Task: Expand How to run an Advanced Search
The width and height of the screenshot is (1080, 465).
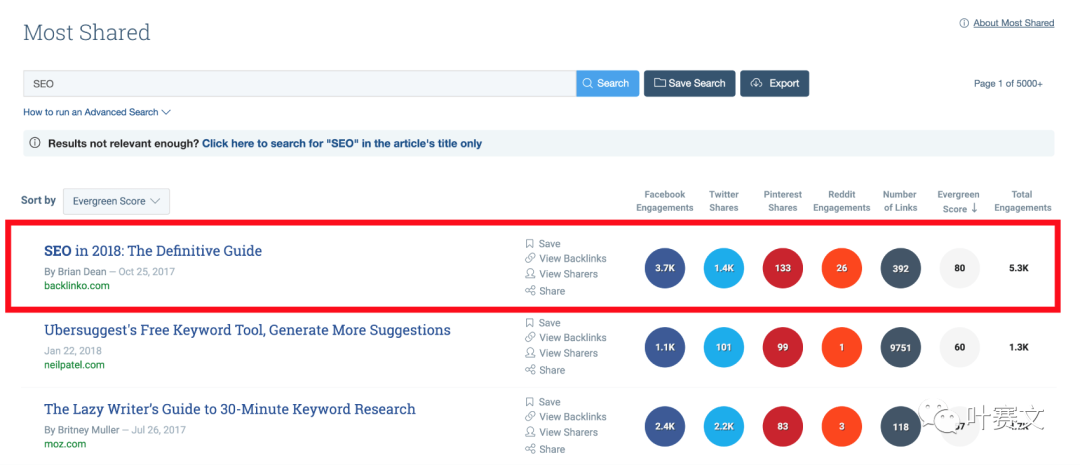Action: point(97,112)
